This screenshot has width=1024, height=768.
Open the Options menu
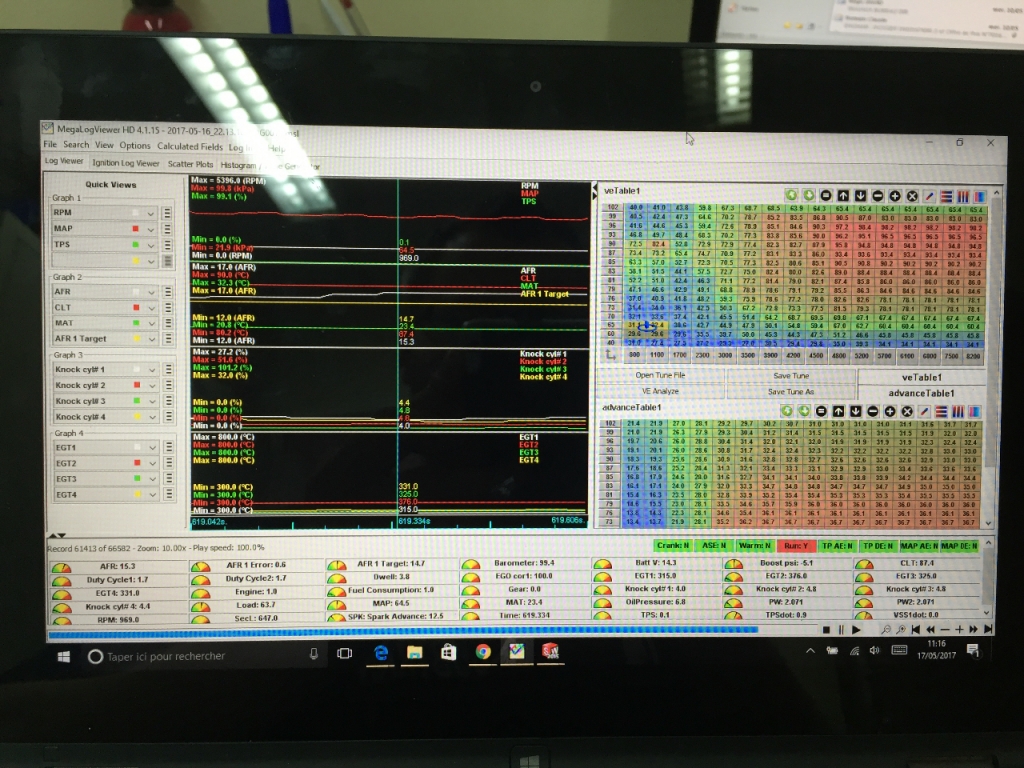point(135,146)
